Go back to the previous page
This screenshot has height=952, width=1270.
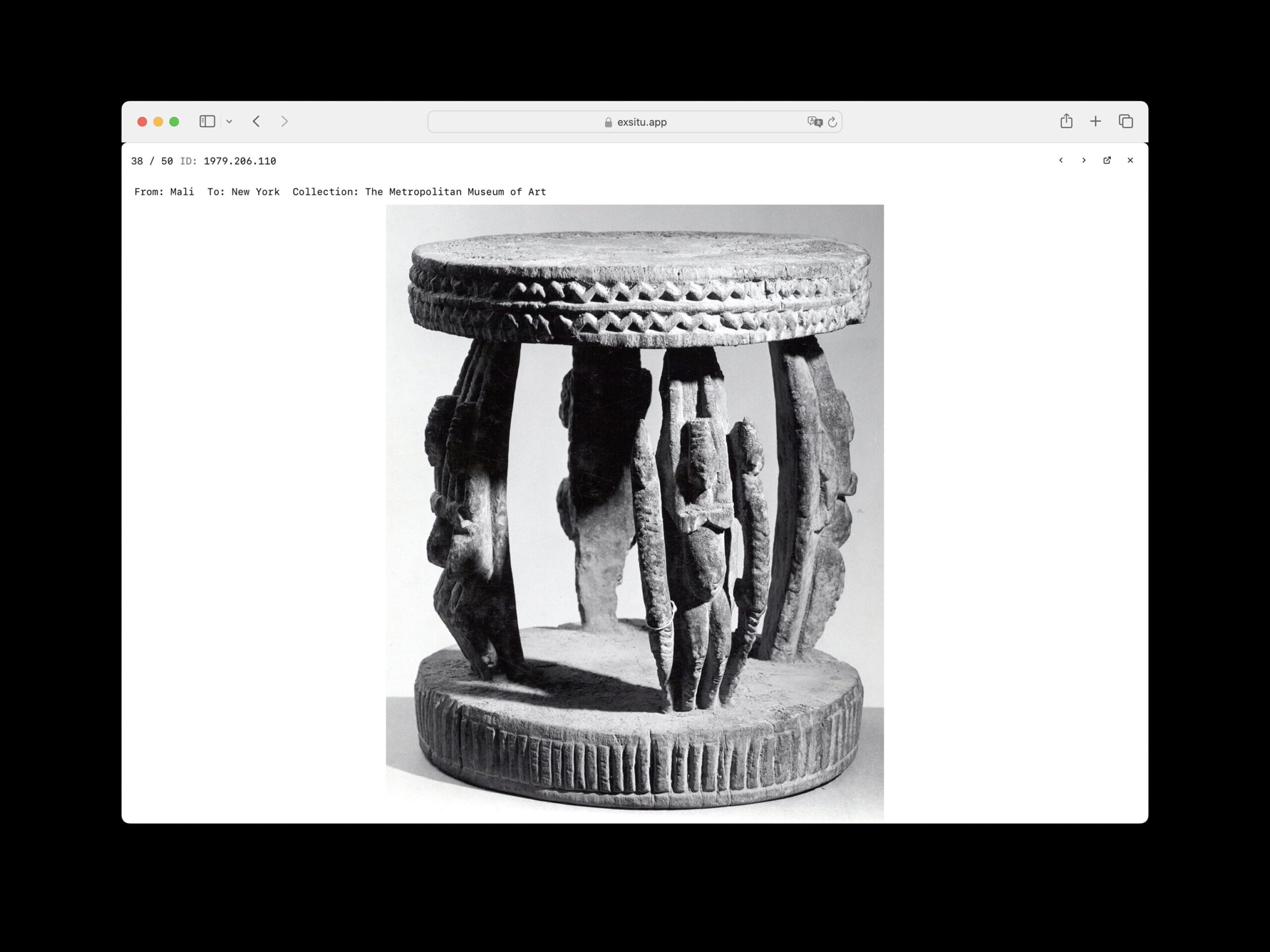[x=256, y=121]
